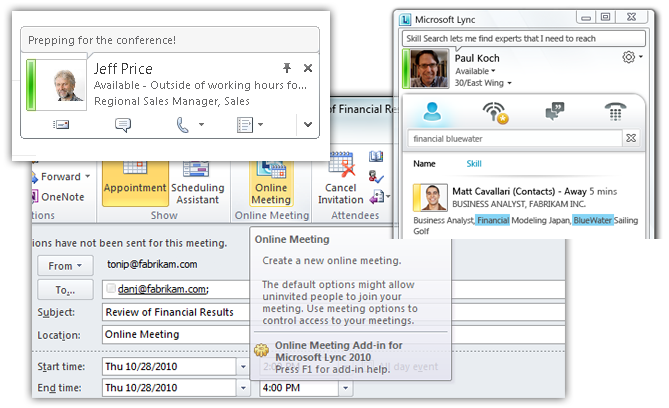
Task: Click highlighted BlueWater skill keyword
Action: click(592, 220)
